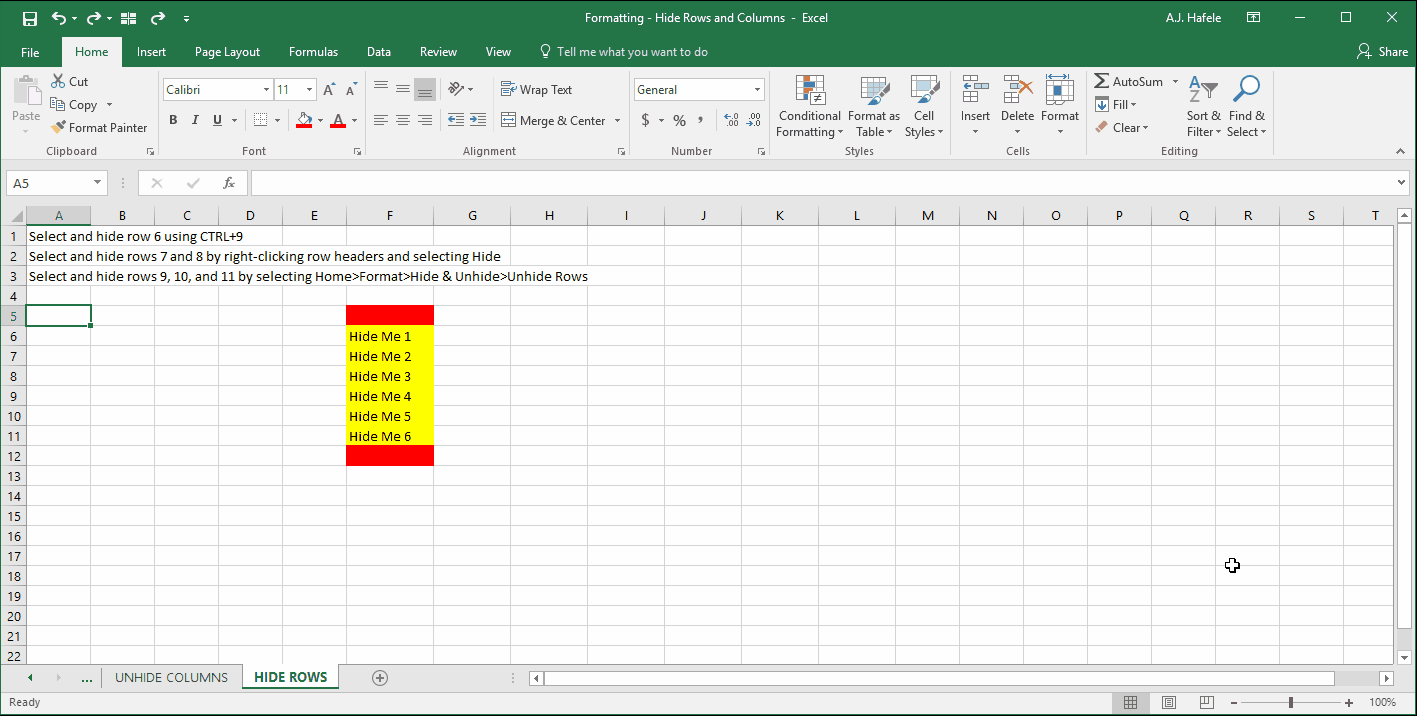
Task: Click the zoom slider handle
Action: click(x=1291, y=703)
